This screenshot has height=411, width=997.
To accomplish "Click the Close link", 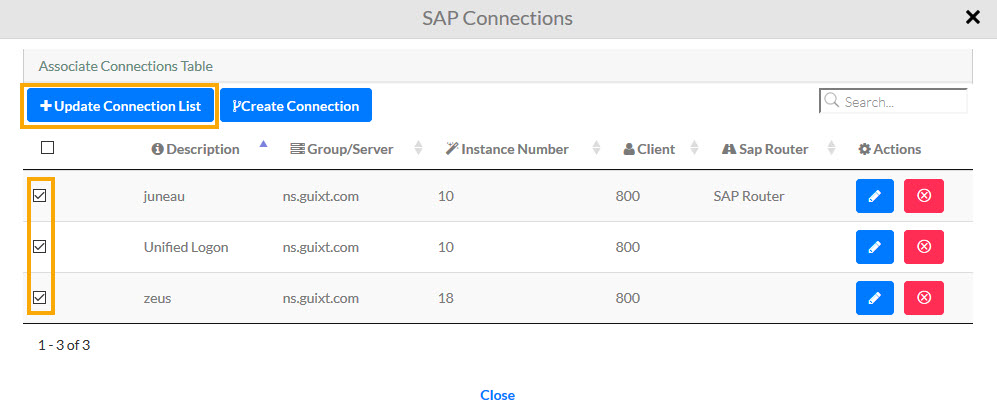I will click(497, 395).
